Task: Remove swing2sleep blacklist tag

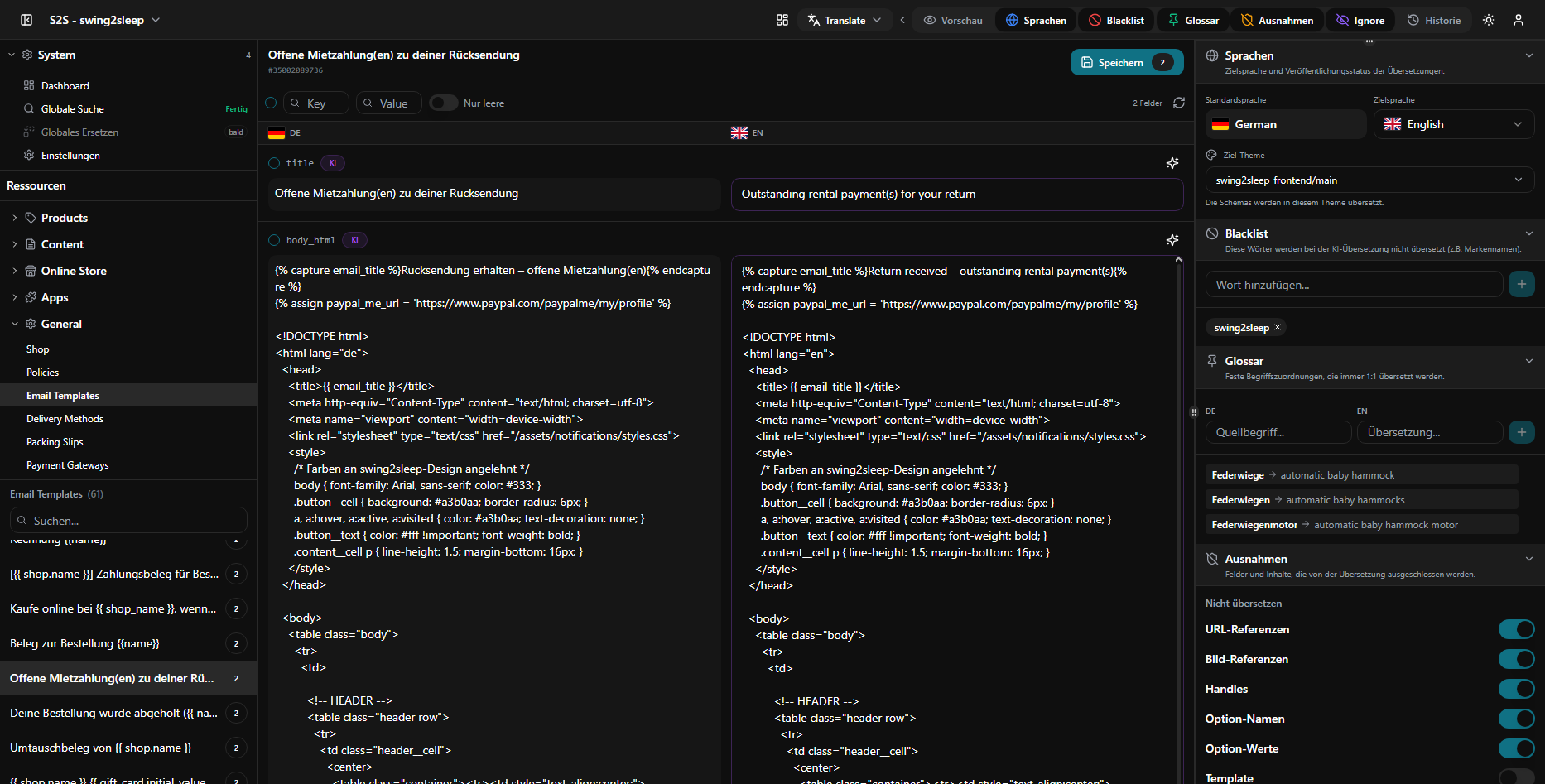Action: (x=1278, y=327)
